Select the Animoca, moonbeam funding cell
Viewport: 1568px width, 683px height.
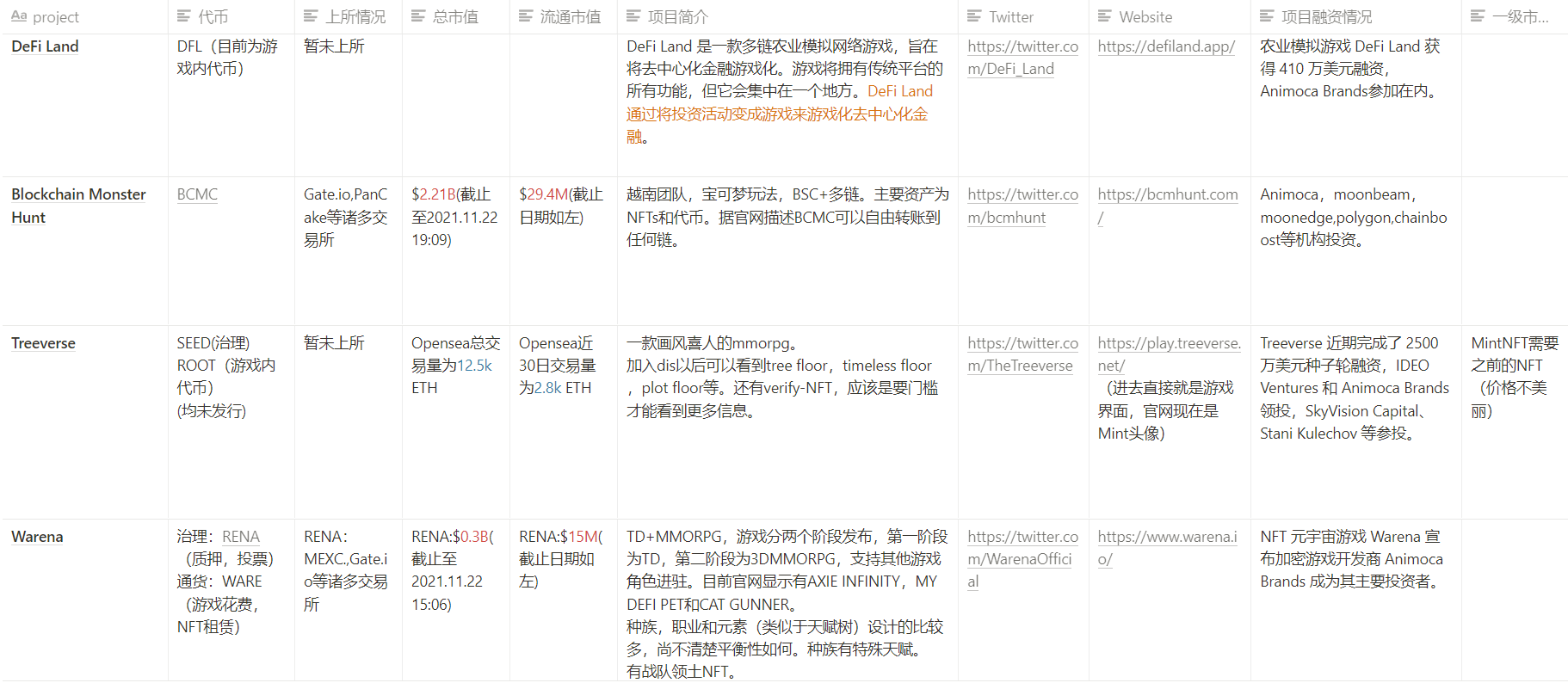pyautogui.click(x=1356, y=251)
